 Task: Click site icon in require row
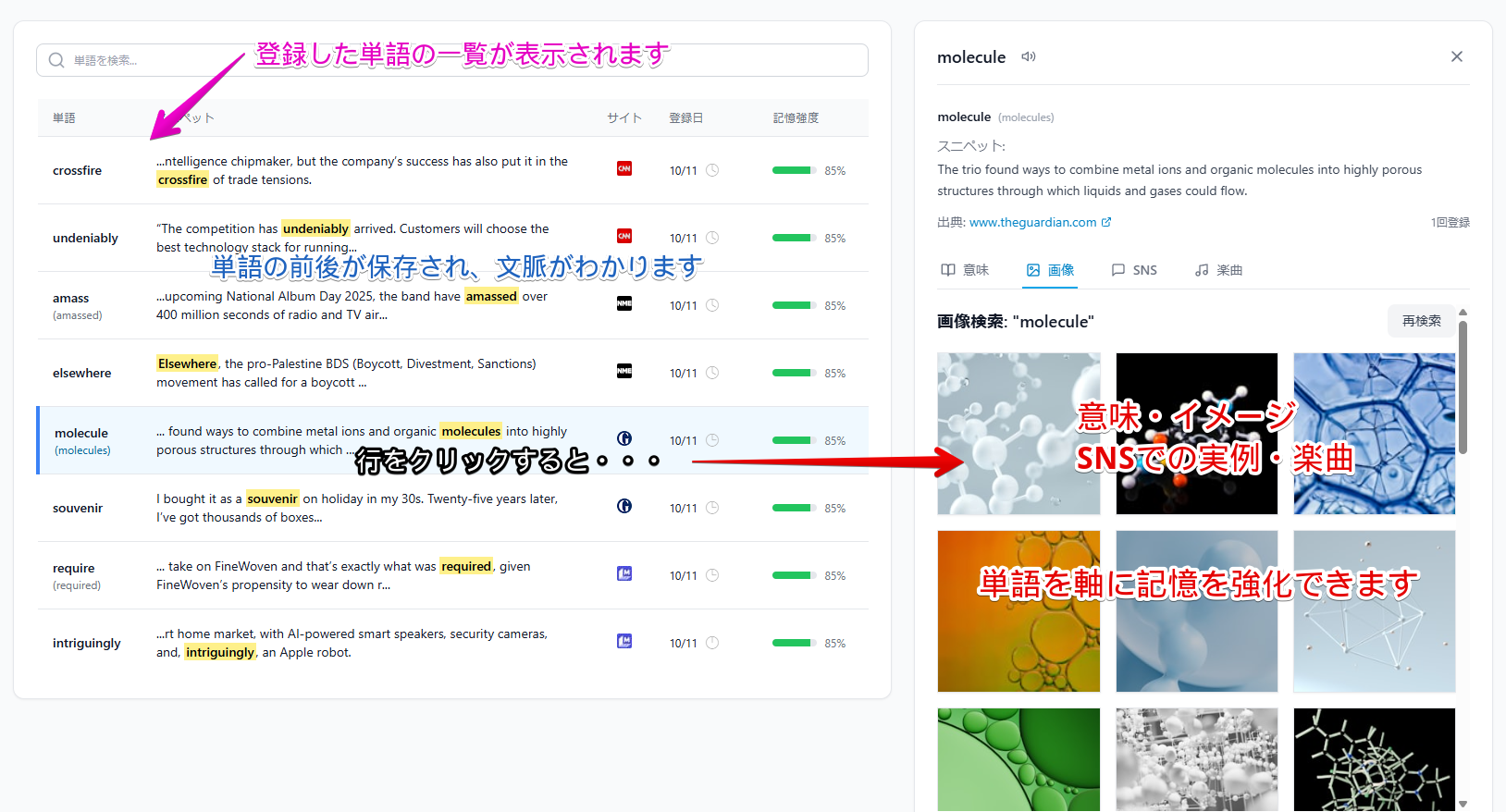click(x=624, y=573)
